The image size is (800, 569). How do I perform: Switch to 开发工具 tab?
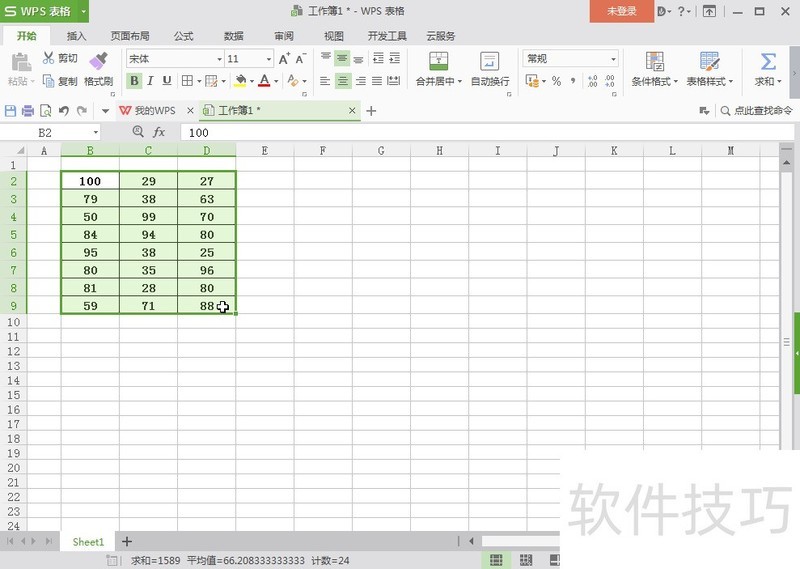coord(387,36)
